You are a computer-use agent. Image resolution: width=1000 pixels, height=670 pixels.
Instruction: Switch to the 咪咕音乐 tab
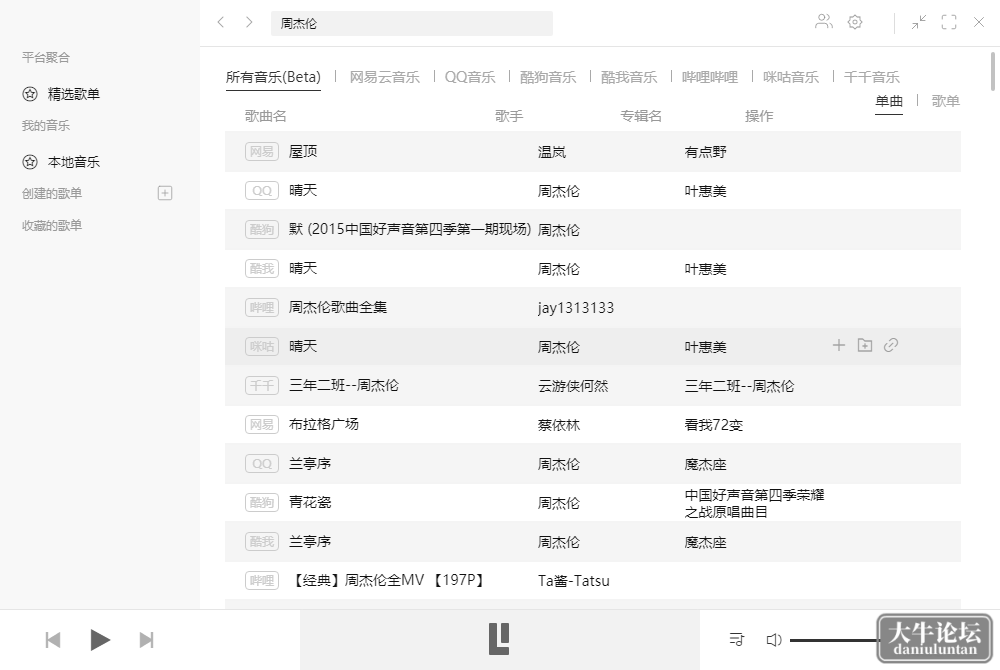pyautogui.click(x=791, y=77)
